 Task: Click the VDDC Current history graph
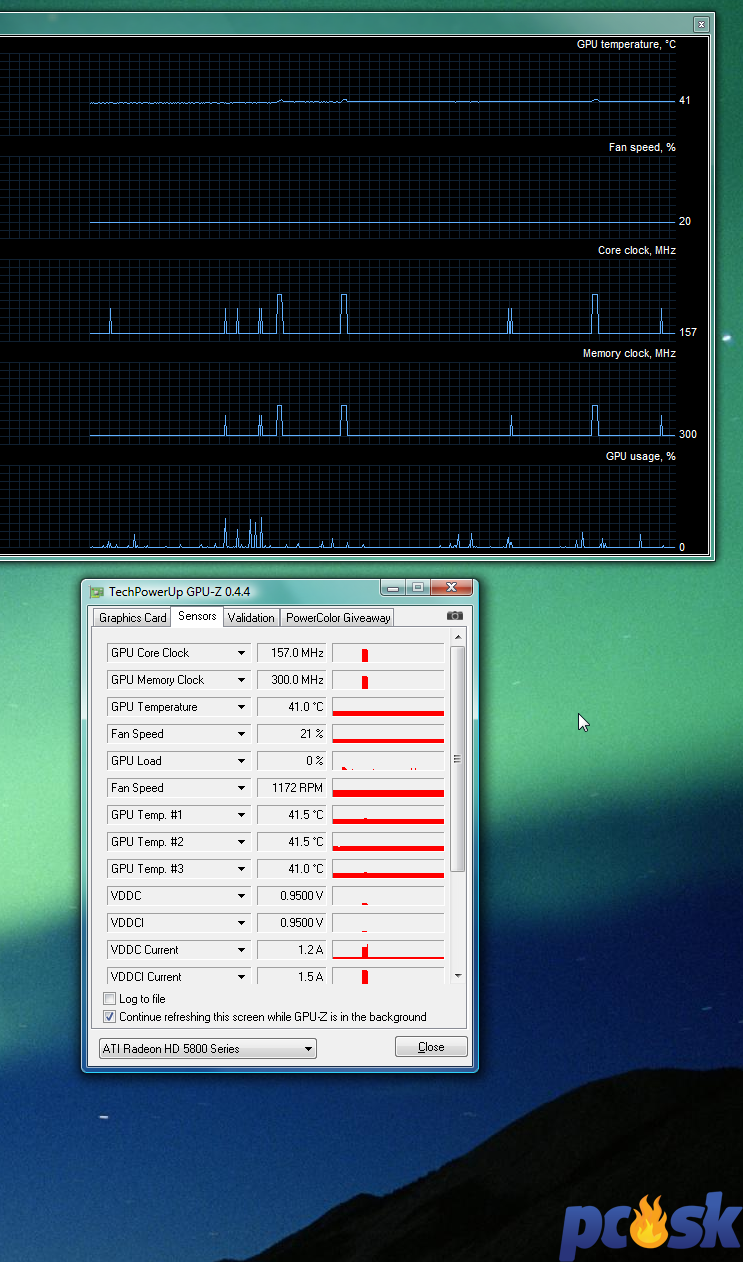point(388,950)
